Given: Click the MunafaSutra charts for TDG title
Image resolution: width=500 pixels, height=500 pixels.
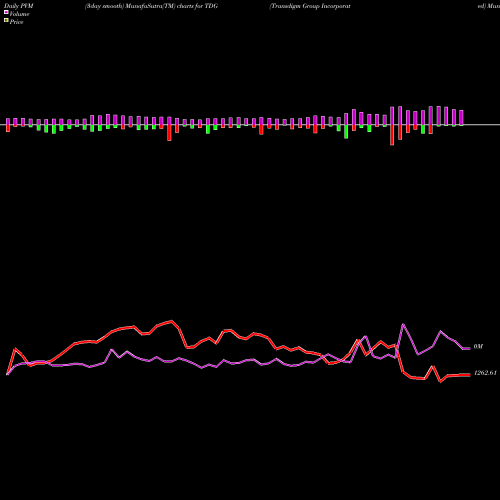Looking at the screenshot, I should click(x=151, y=6).
